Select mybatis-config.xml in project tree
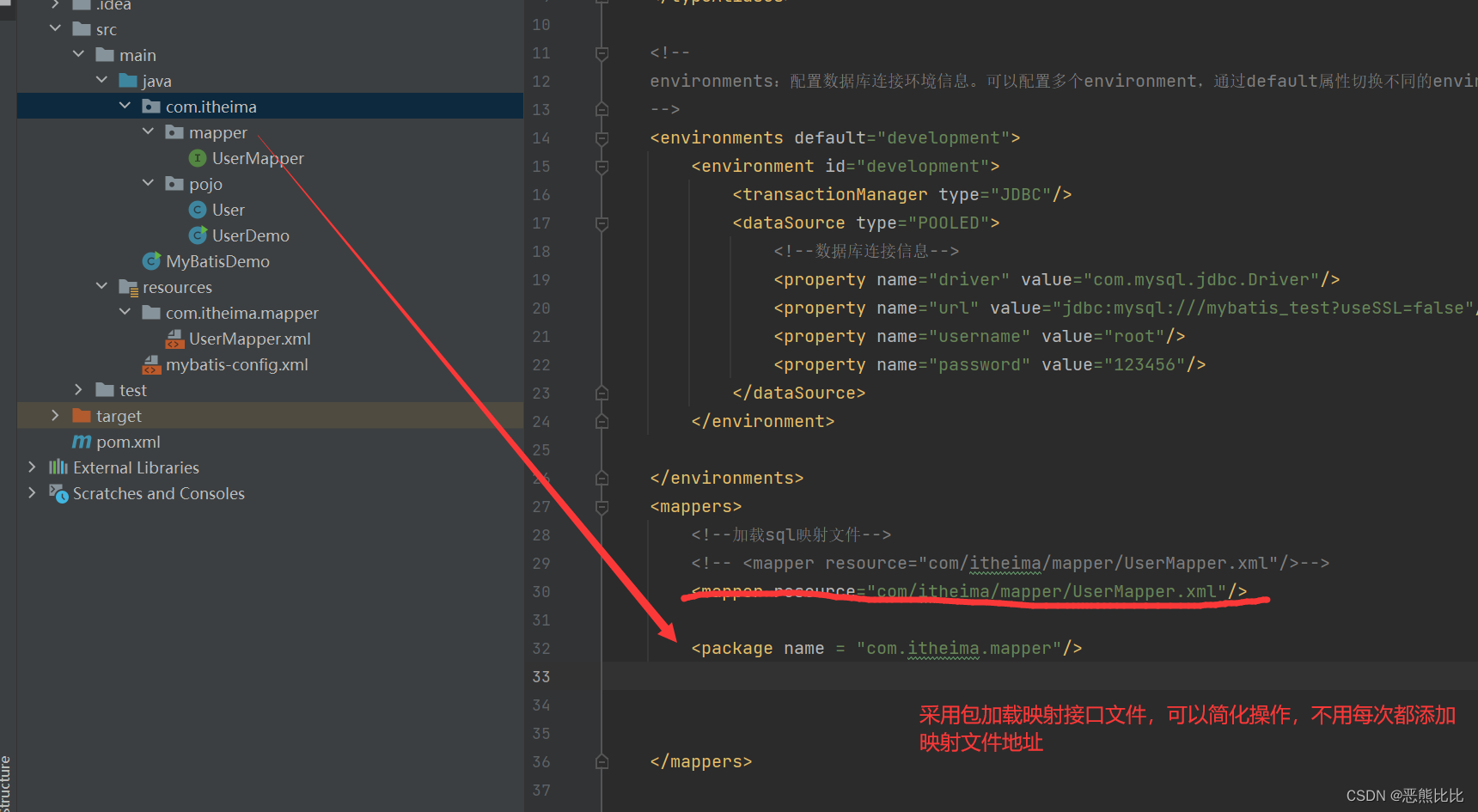 237,364
